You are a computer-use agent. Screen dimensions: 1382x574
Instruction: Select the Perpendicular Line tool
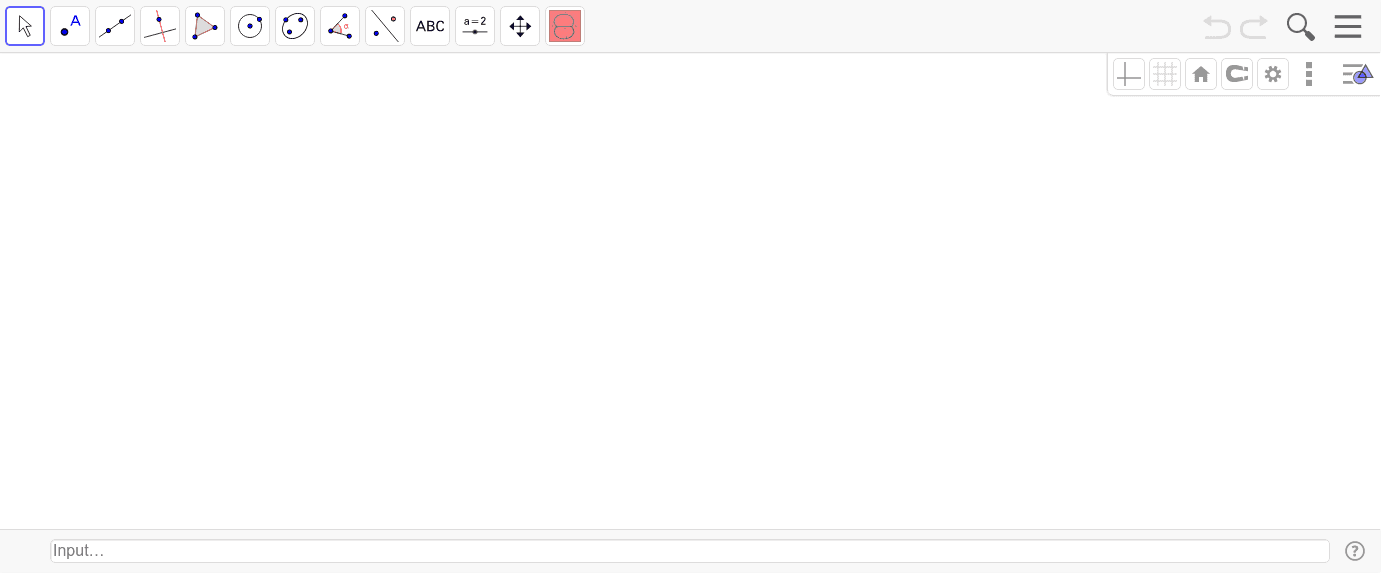click(160, 26)
